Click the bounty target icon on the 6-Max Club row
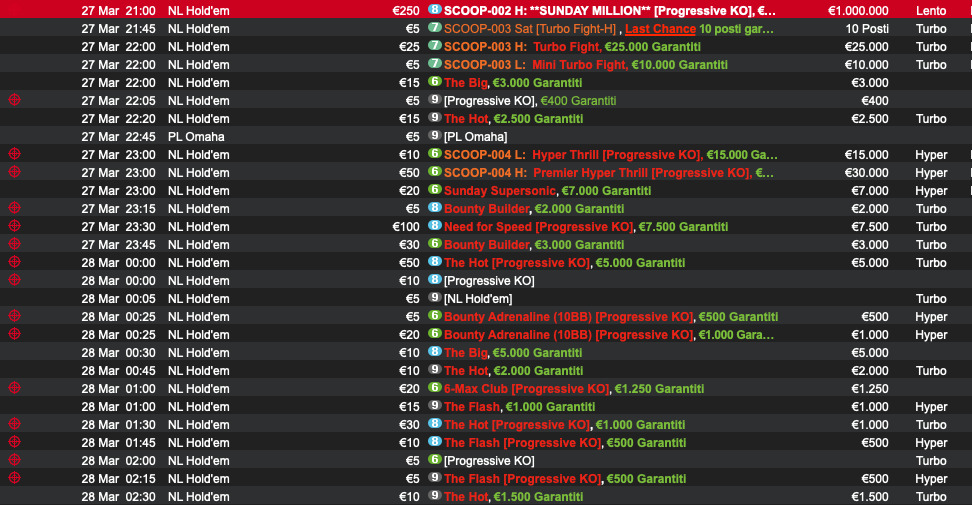972x505 pixels. click(x=15, y=387)
